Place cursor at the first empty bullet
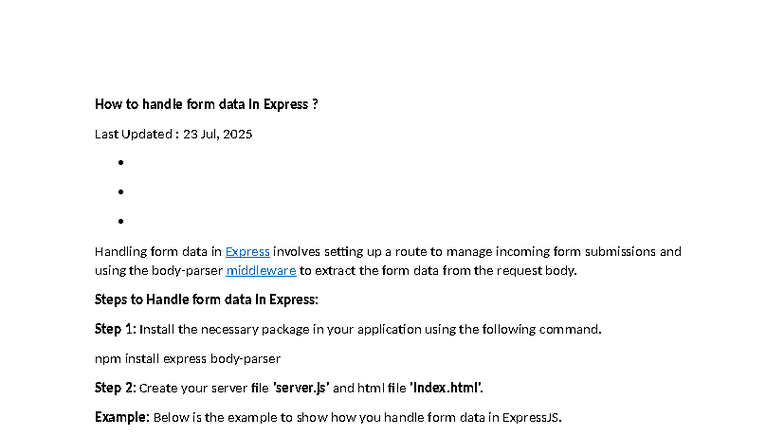 click(121, 162)
